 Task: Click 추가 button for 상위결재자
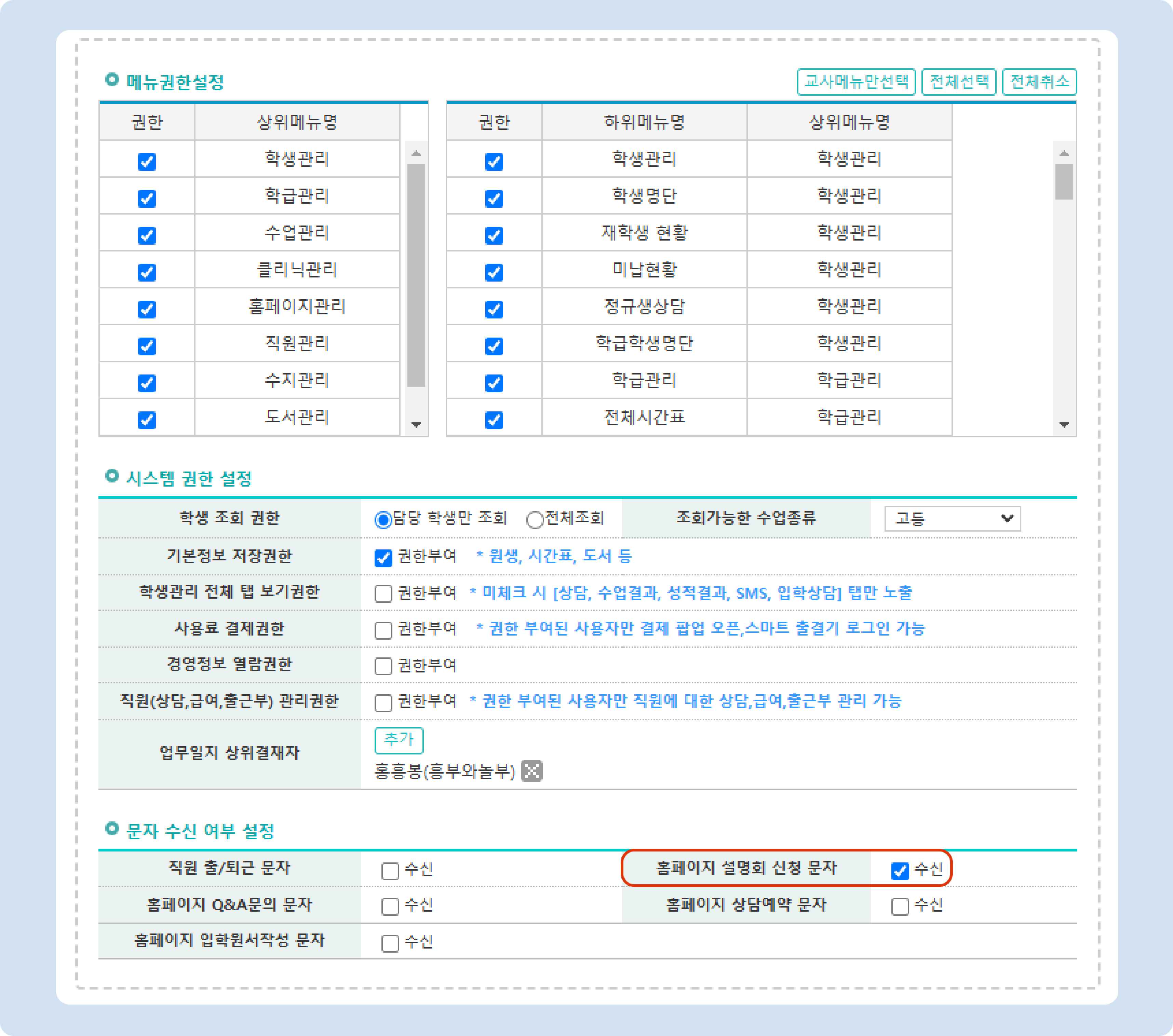399,740
